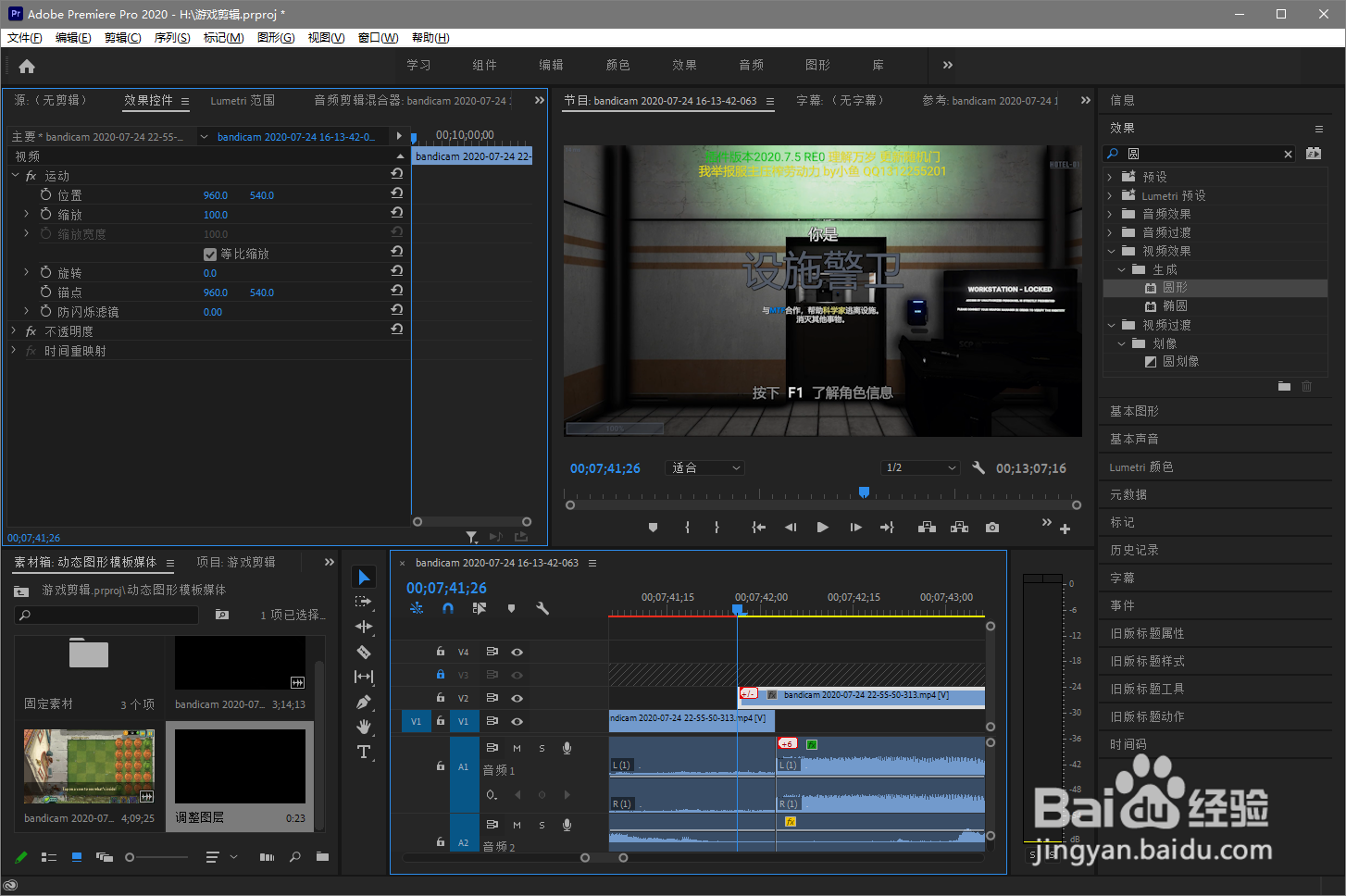
Task: Collapse the 运动 motion effect
Action: pos(15,175)
